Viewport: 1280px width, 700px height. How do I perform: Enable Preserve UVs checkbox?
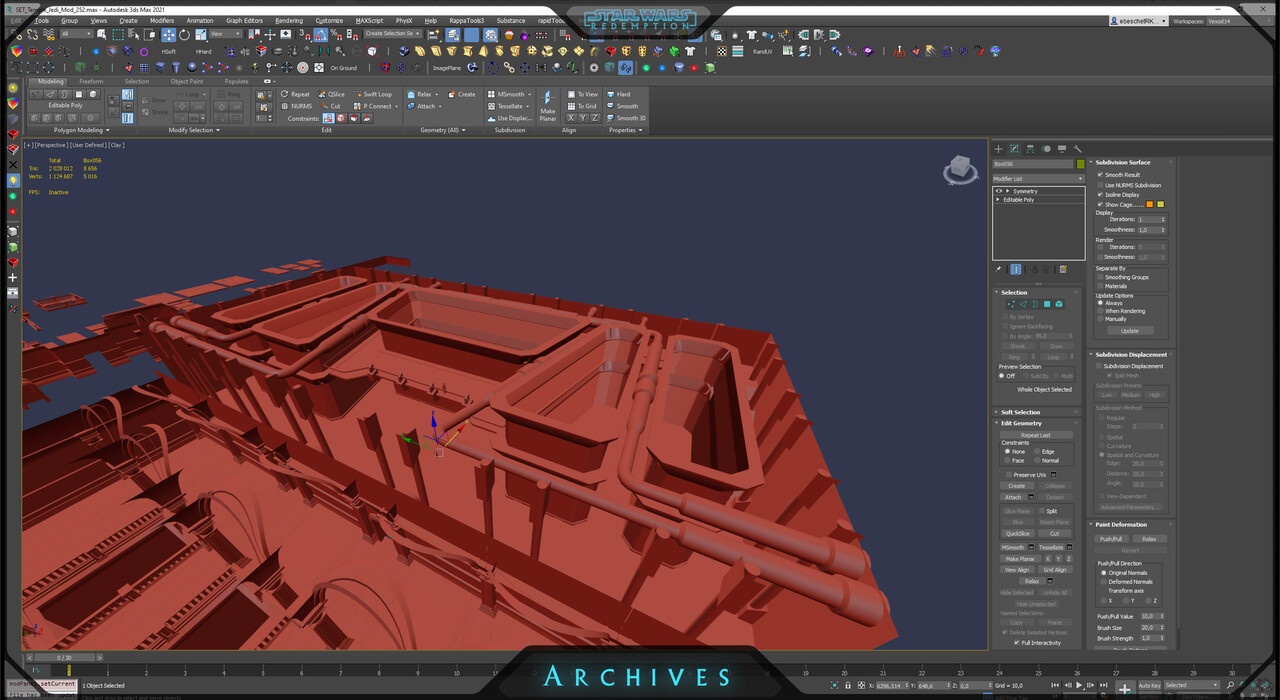[x=1008, y=475]
